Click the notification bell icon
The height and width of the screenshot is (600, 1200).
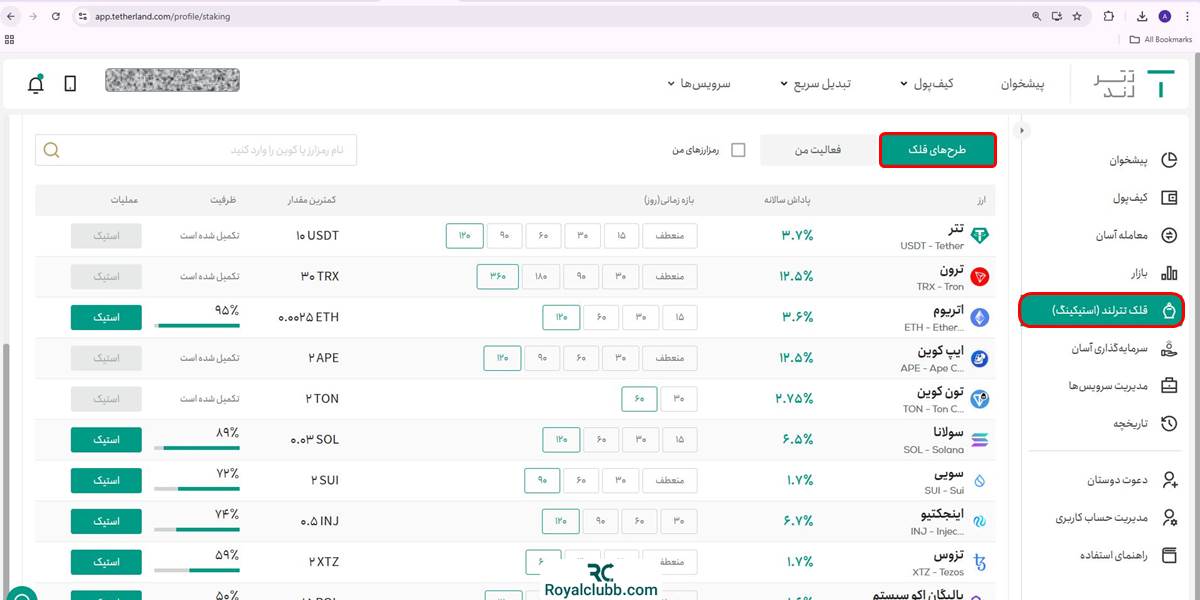[36, 84]
